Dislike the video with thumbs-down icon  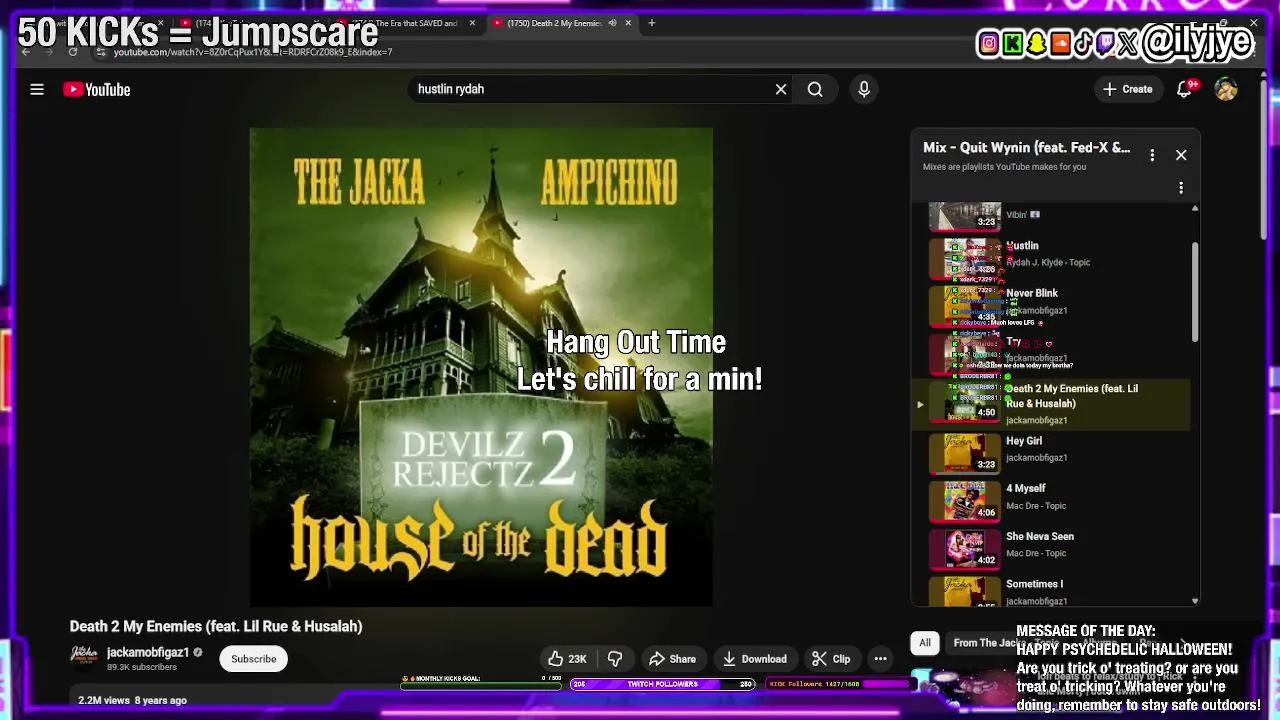pos(615,659)
